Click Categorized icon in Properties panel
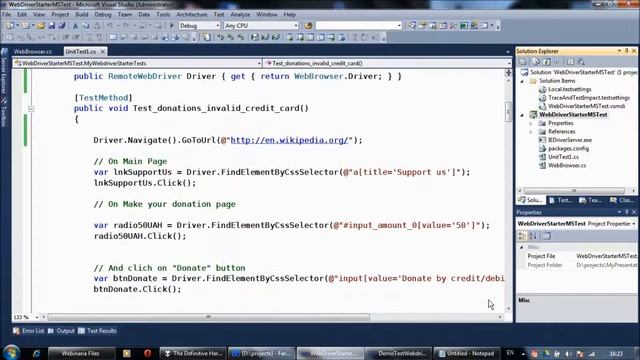The image size is (640, 360). pos(522,236)
